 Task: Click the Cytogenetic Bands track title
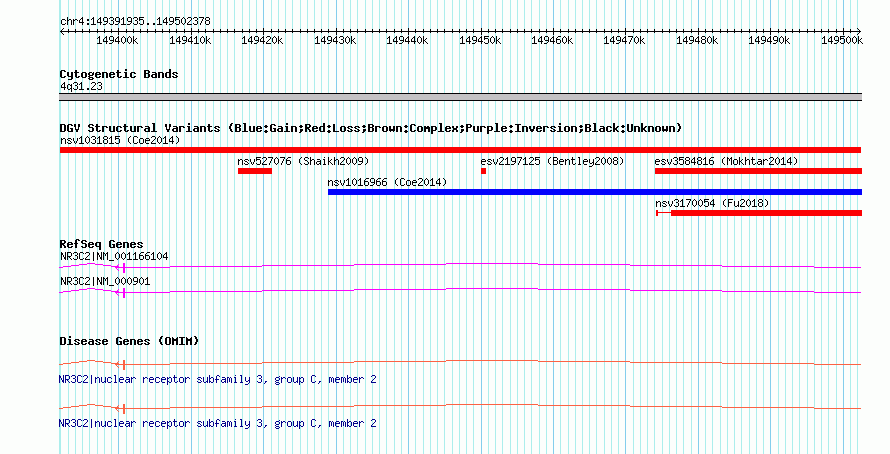(119, 74)
